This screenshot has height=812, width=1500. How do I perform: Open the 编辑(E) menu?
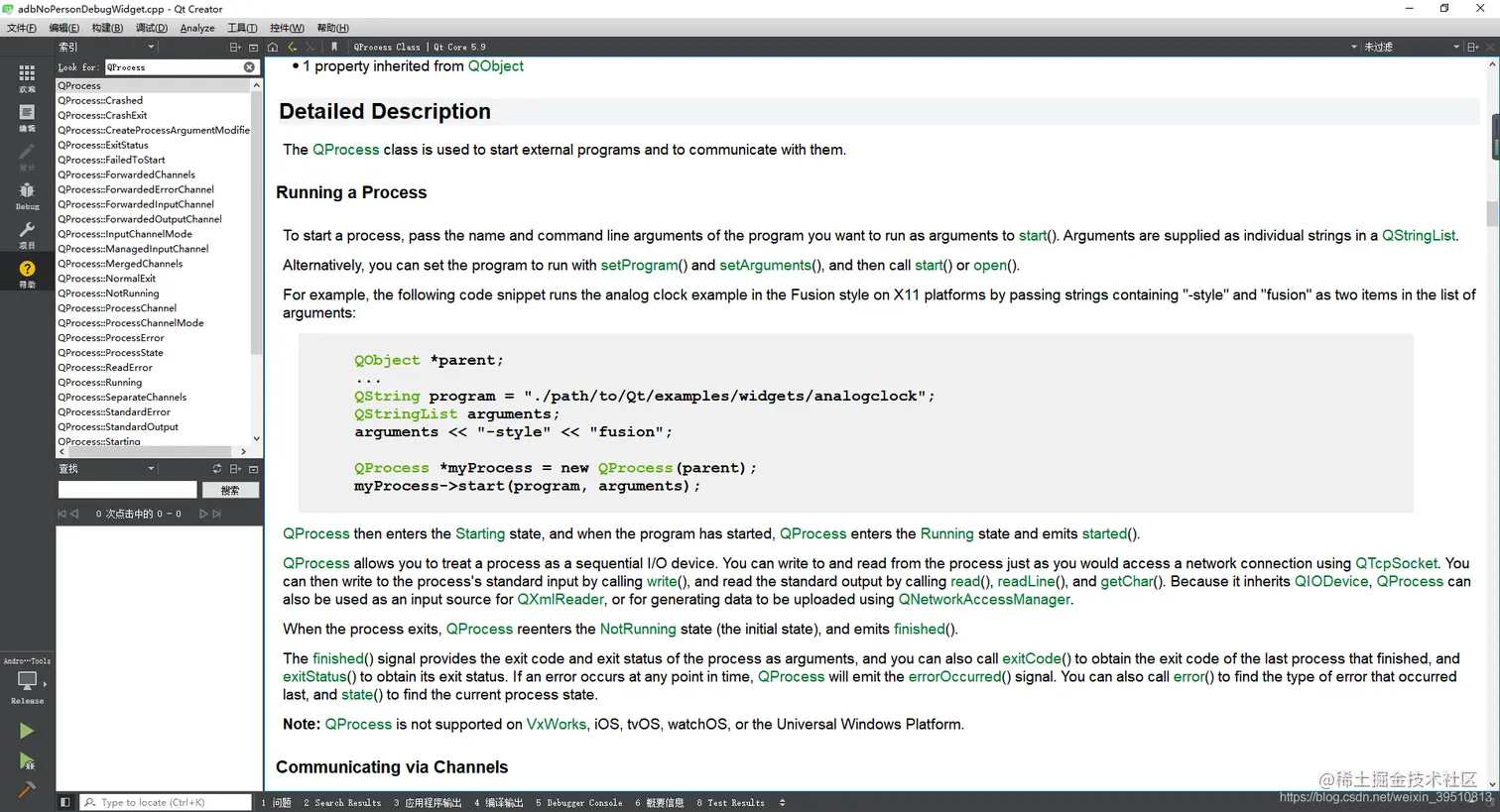(64, 28)
